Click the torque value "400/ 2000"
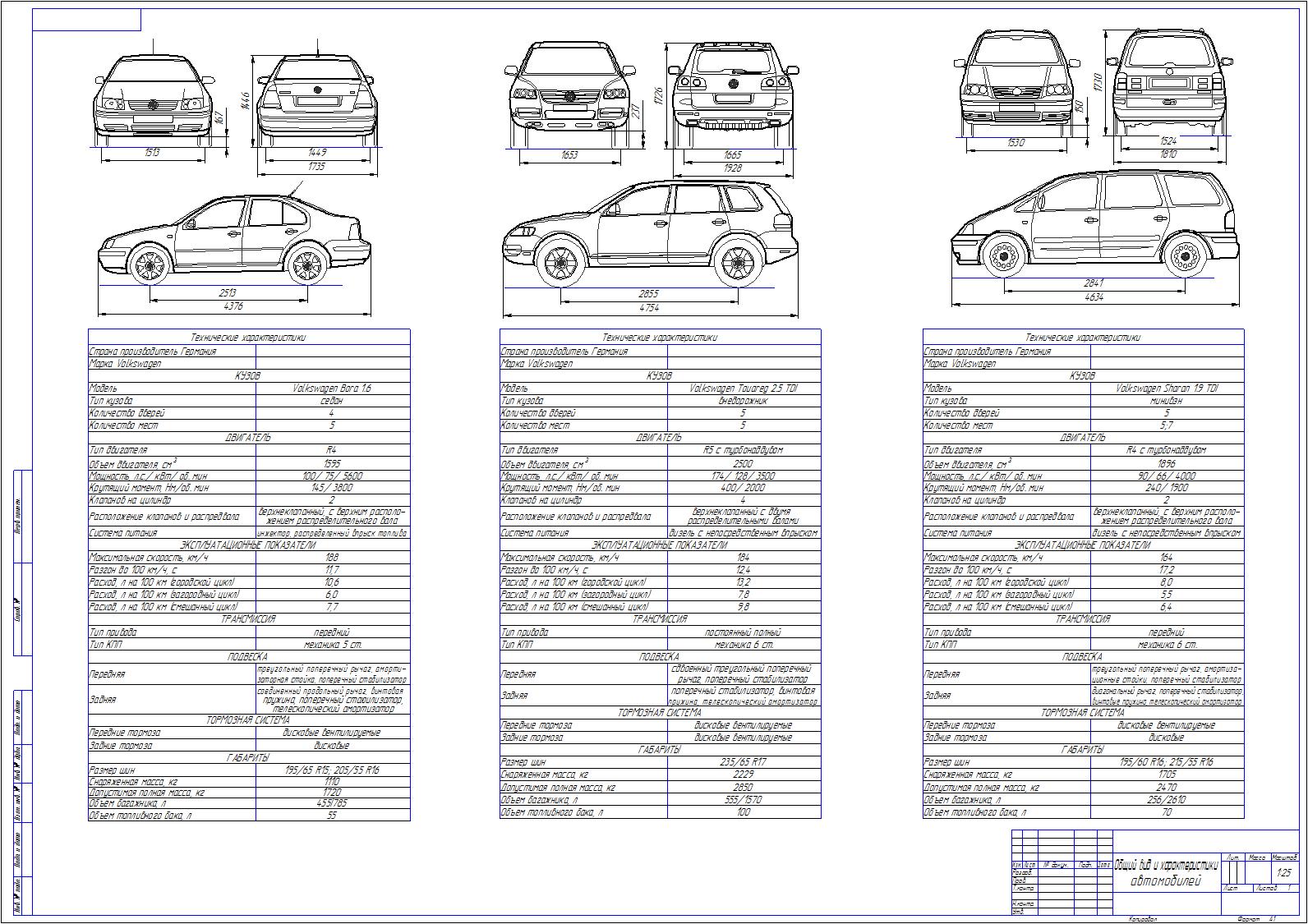The height and width of the screenshot is (924, 1308). point(744,488)
